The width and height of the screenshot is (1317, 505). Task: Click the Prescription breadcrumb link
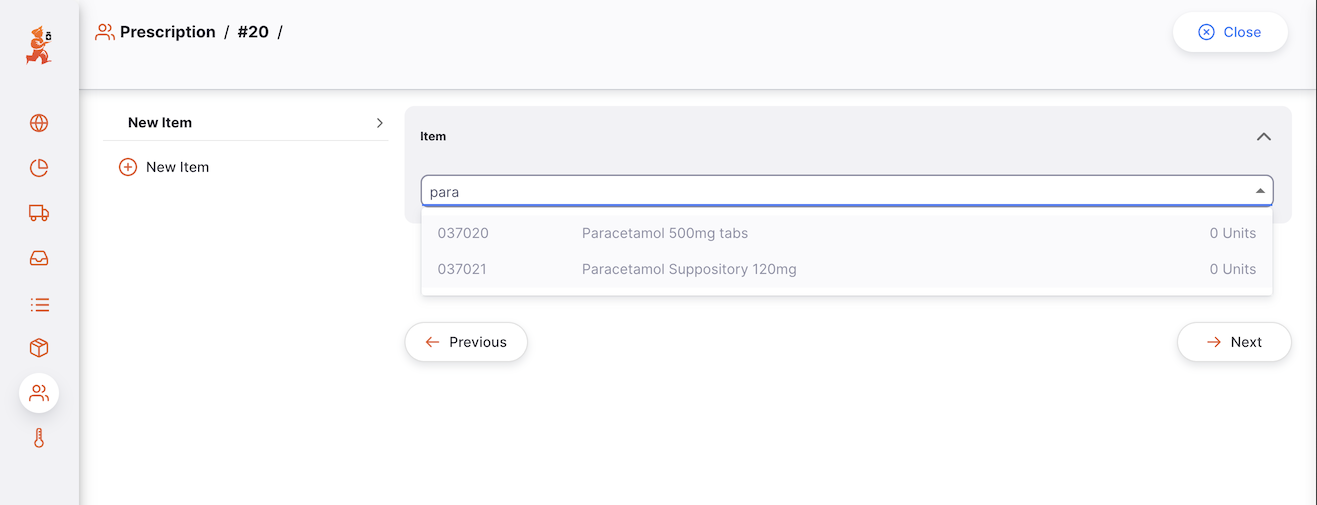[167, 32]
